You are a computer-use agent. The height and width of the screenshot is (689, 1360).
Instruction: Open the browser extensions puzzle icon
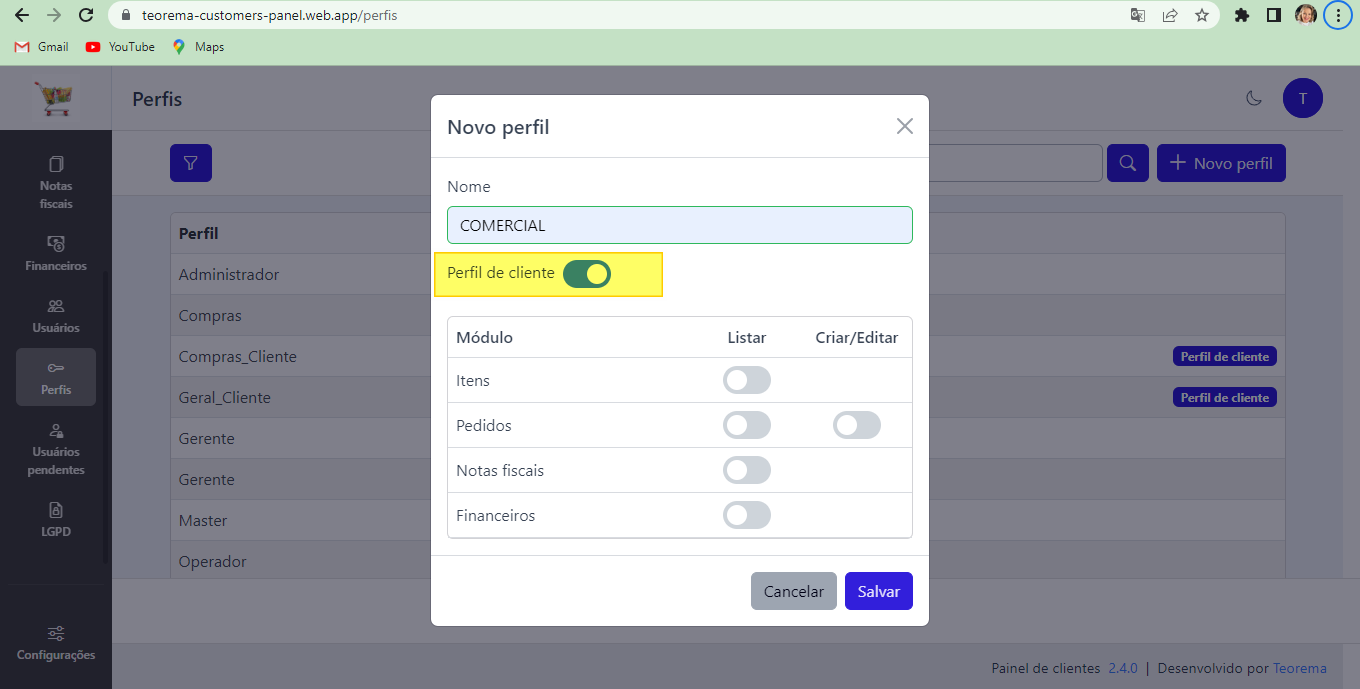1242,15
